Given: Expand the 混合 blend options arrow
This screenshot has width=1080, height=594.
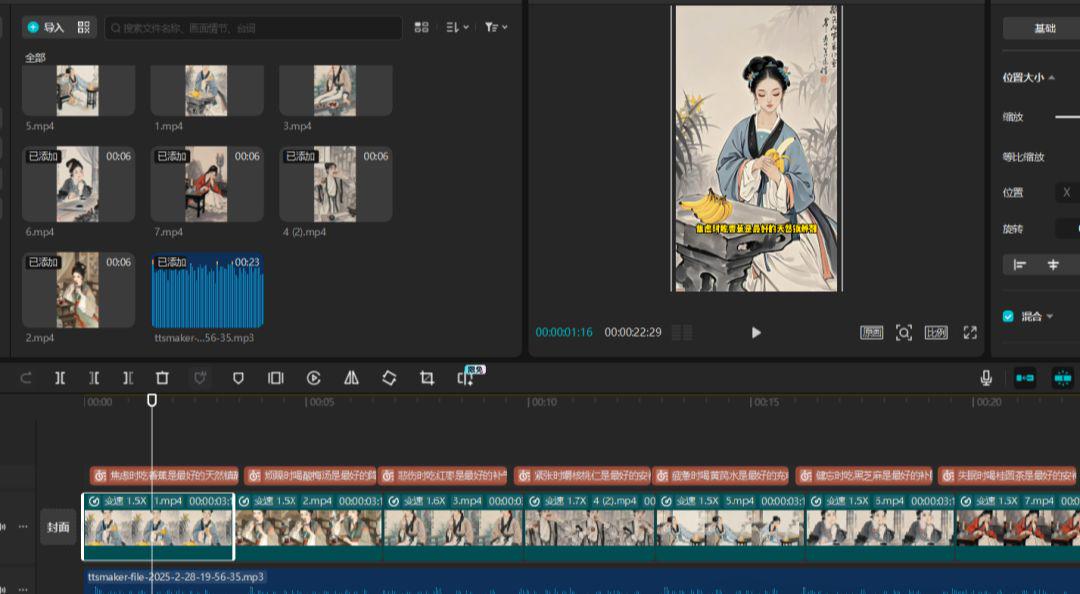Looking at the screenshot, I should [1050, 317].
